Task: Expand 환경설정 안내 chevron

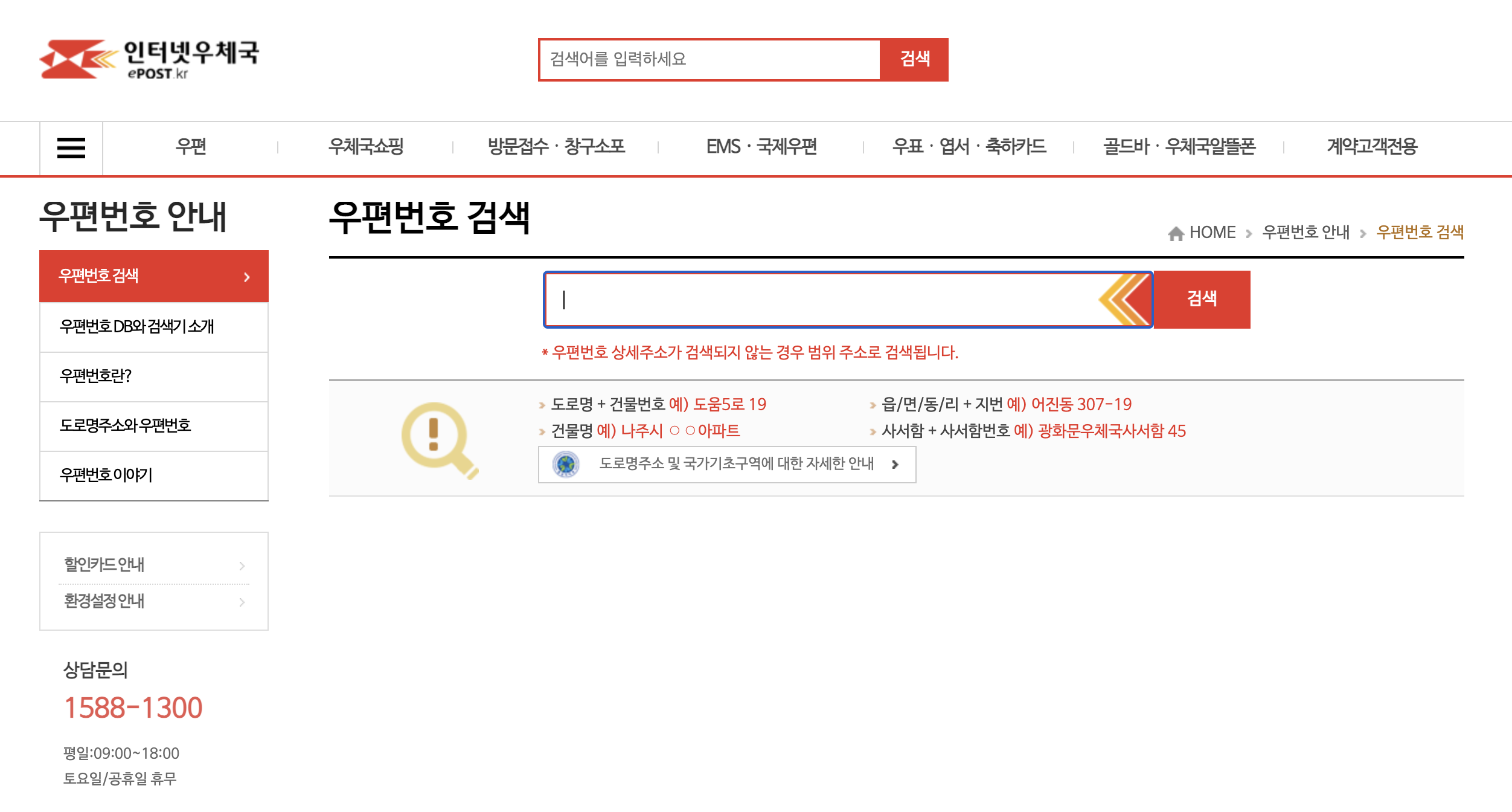Action: coord(242,602)
